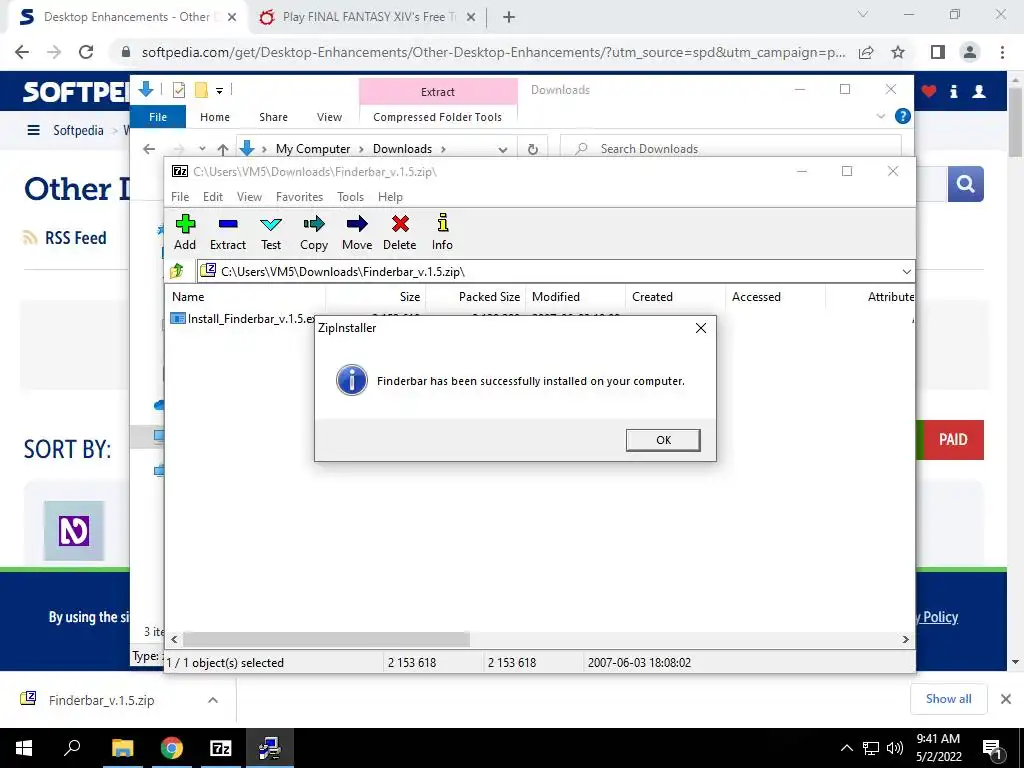This screenshot has width=1024, height=768.
Task: Open the notification center in system tray
Action: (x=994, y=748)
